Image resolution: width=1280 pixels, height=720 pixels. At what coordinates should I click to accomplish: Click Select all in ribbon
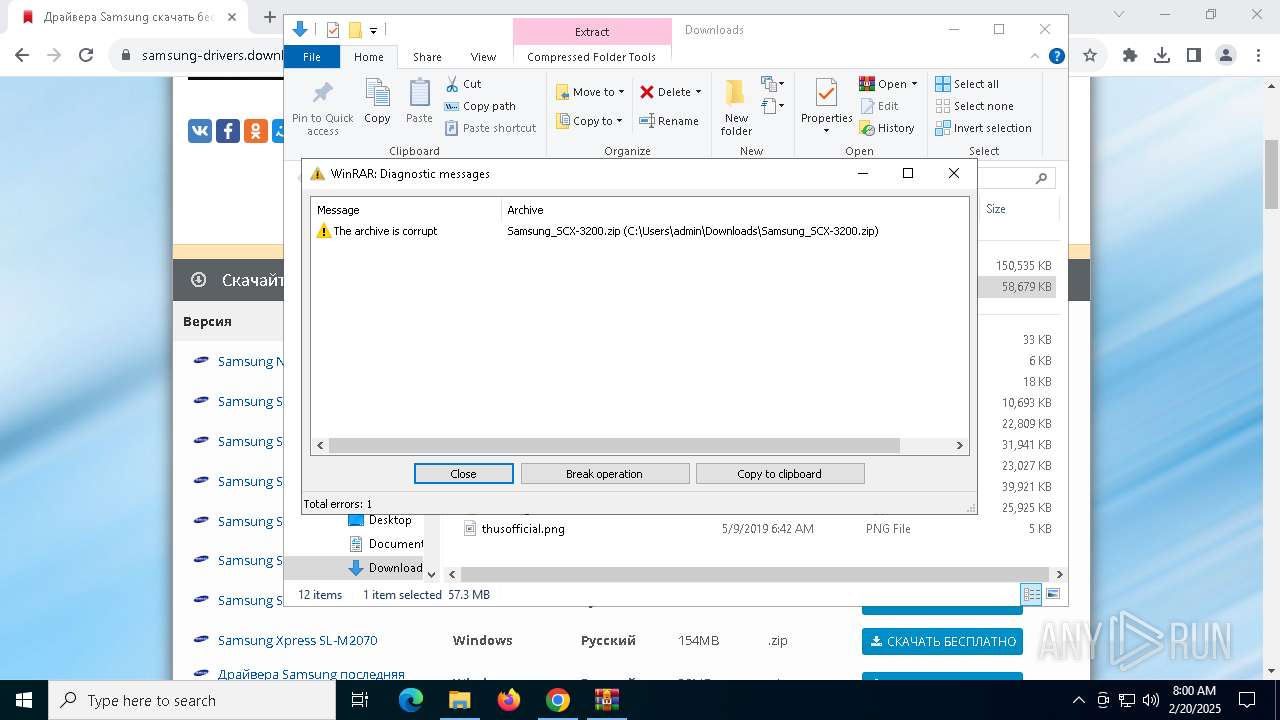point(967,84)
